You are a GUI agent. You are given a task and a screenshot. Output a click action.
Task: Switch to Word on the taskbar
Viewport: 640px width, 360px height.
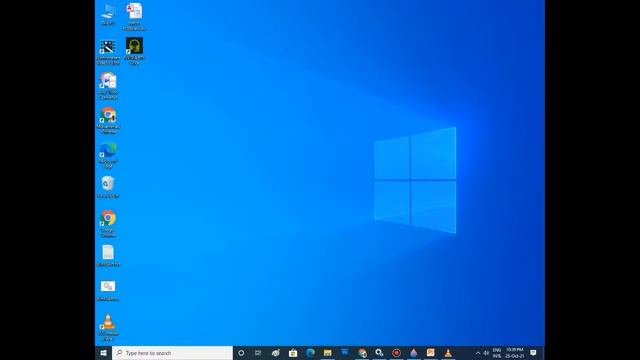coord(344,353)
